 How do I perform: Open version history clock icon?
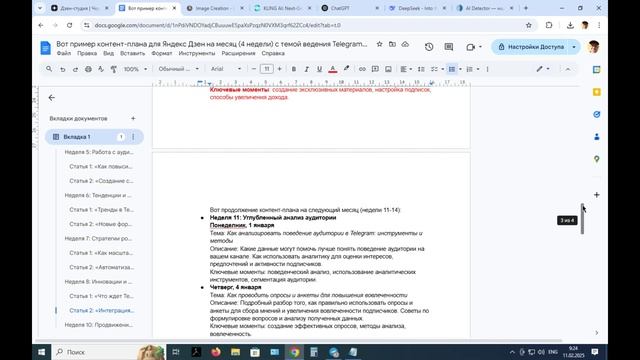click(x=429, y=47)
